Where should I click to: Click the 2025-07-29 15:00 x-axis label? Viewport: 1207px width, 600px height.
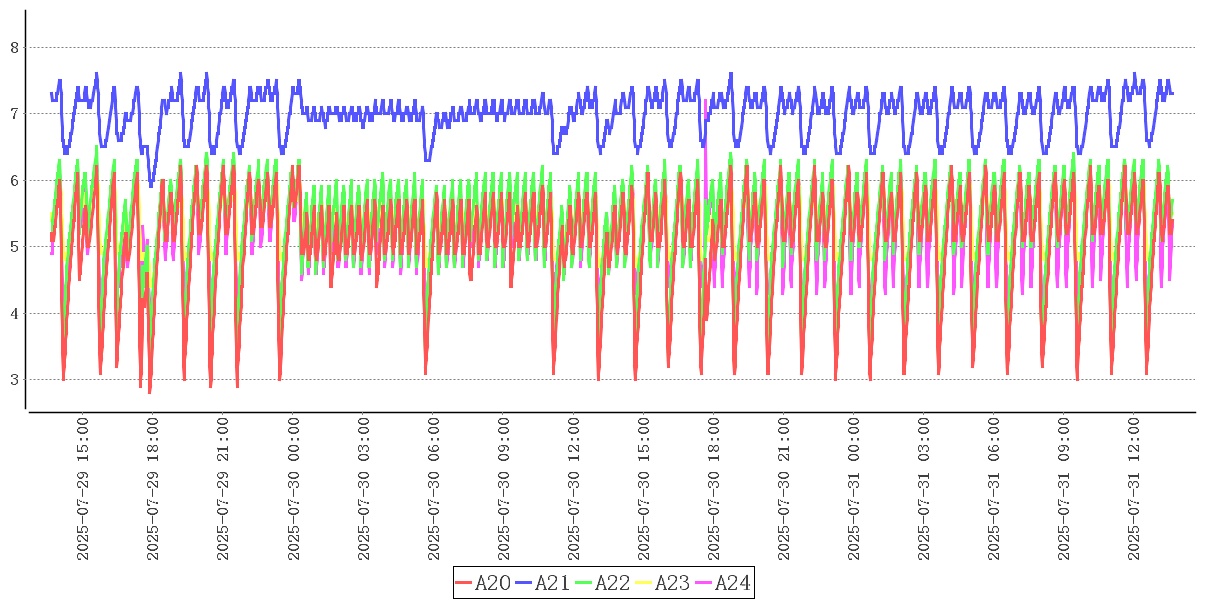pos(83,489)
